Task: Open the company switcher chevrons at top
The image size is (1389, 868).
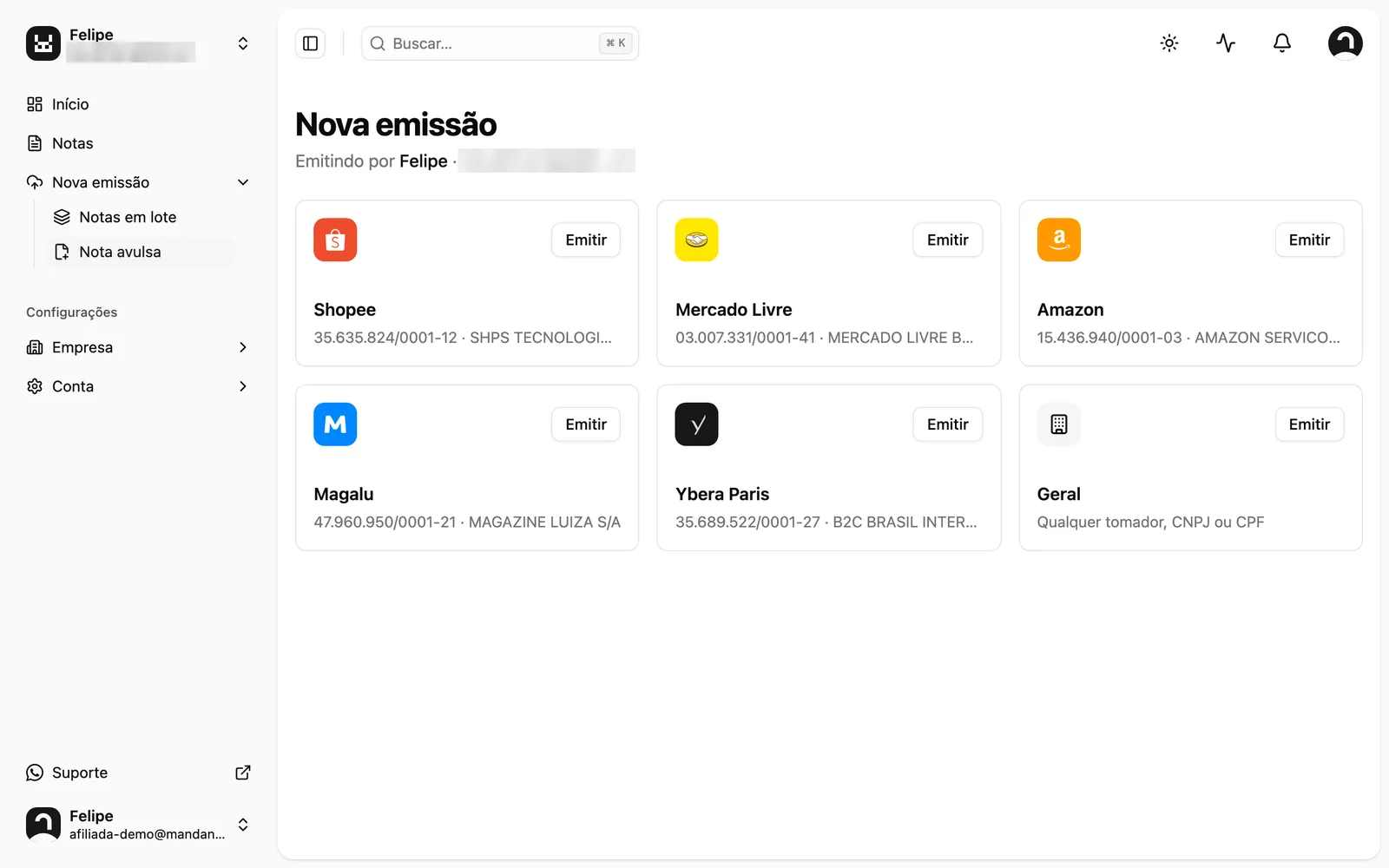Action: [x=243, y=43]
